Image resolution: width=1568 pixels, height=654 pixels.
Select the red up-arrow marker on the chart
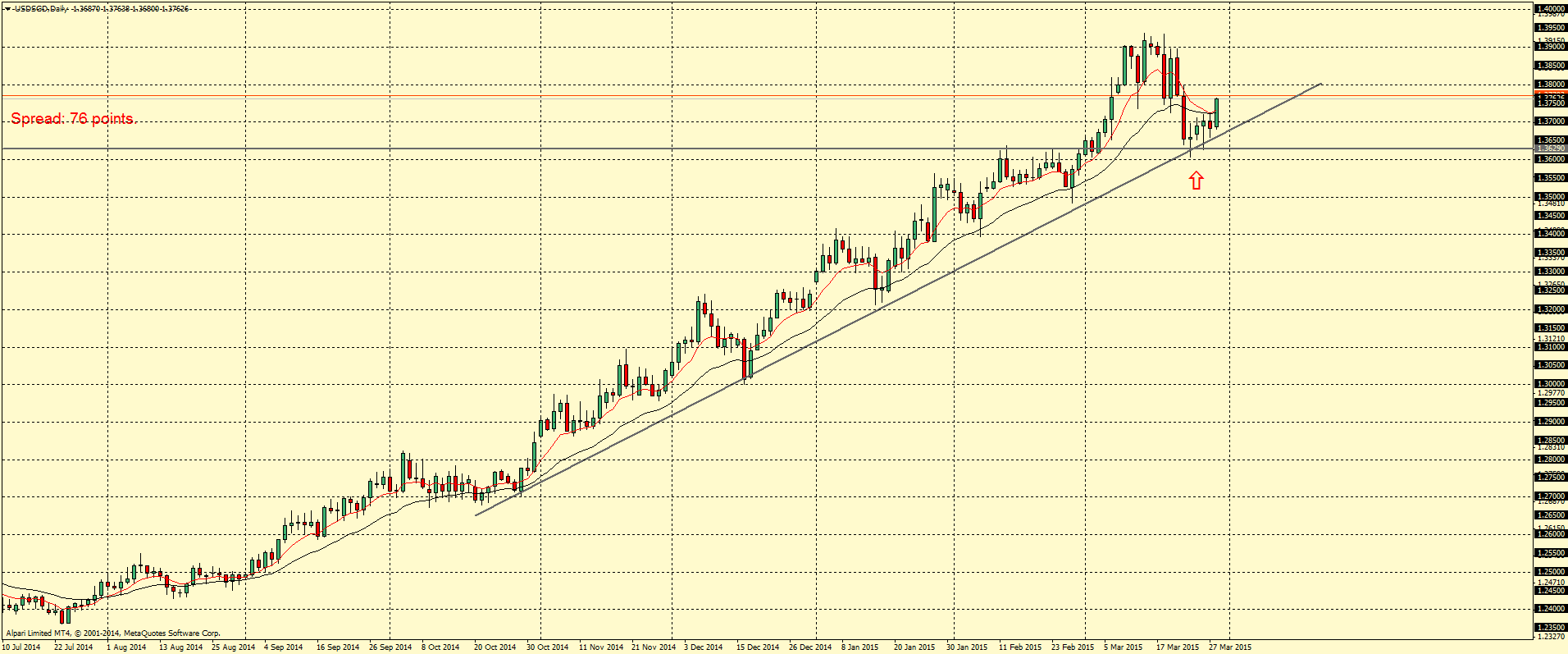click(x=1197, y=181)
